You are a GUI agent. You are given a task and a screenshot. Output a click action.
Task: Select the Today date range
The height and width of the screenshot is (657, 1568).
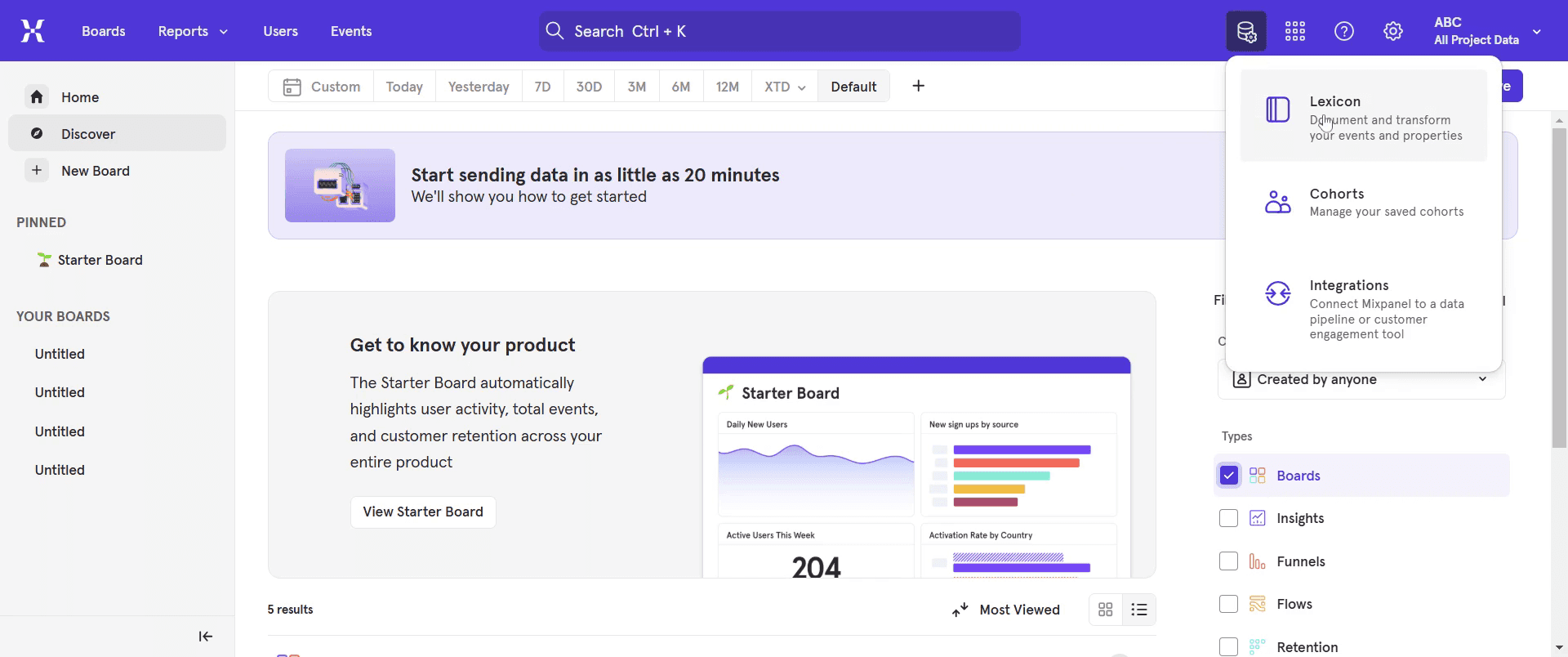(404, 87)
